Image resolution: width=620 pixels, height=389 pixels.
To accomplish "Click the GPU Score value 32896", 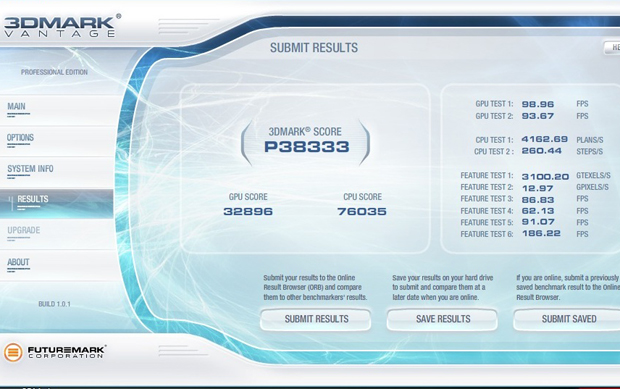I will tap(248, 211).
